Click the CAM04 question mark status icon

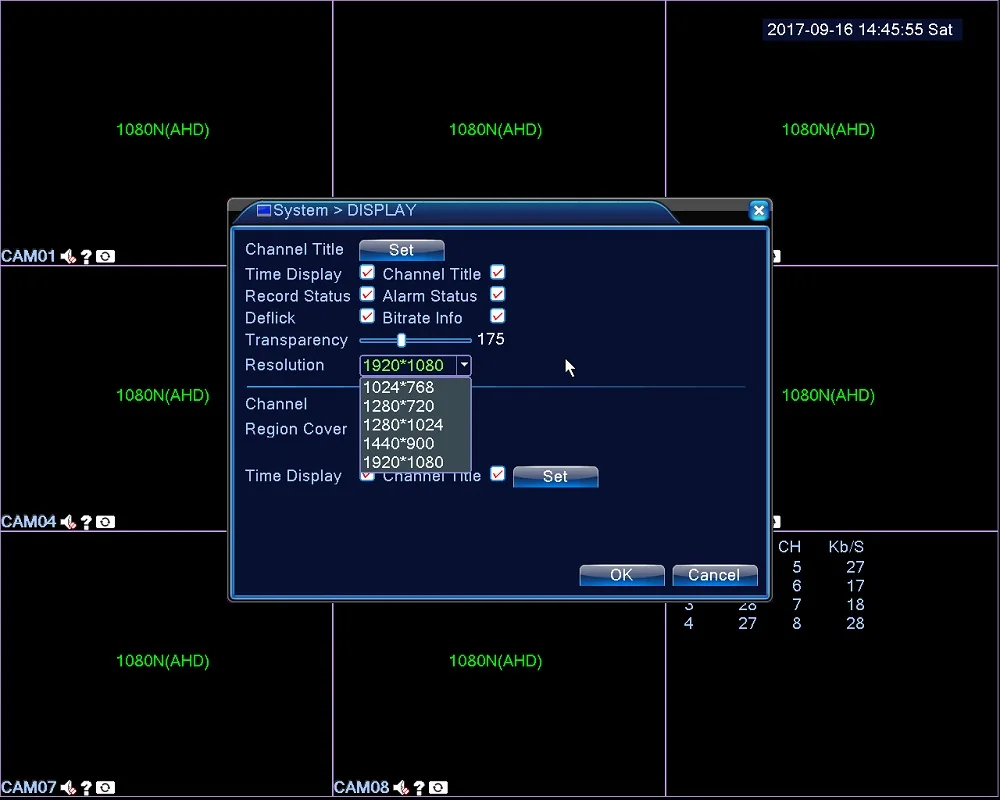pyautogui.click(x=87, y=522)
